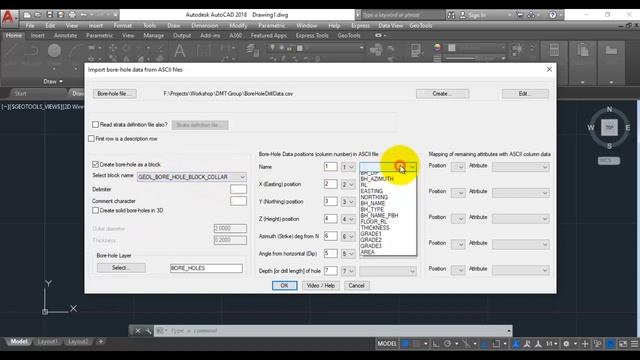This screenshot has height=360, width=640.
Task: Check First row is a description row
Action: coord(91,139)
